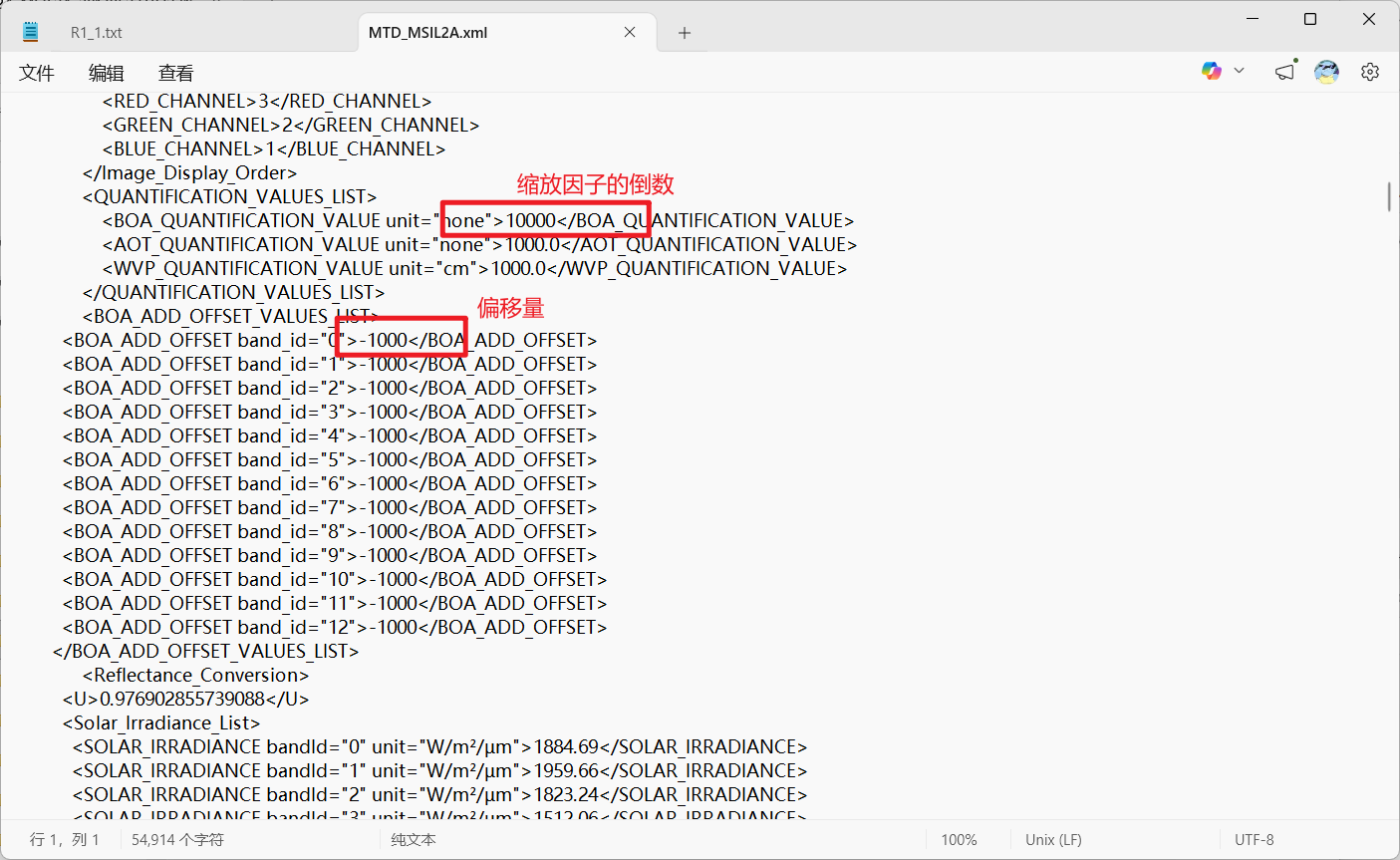1400x860 pixels.
Task: Click the 行 1, 列 1 cursor position
Action: pyautogui.click(x=65, y=840)
